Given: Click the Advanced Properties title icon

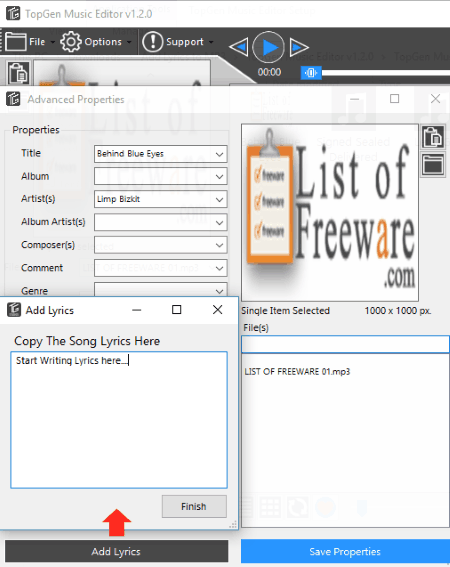Looking at the screenshot, I should pos(13,99).
